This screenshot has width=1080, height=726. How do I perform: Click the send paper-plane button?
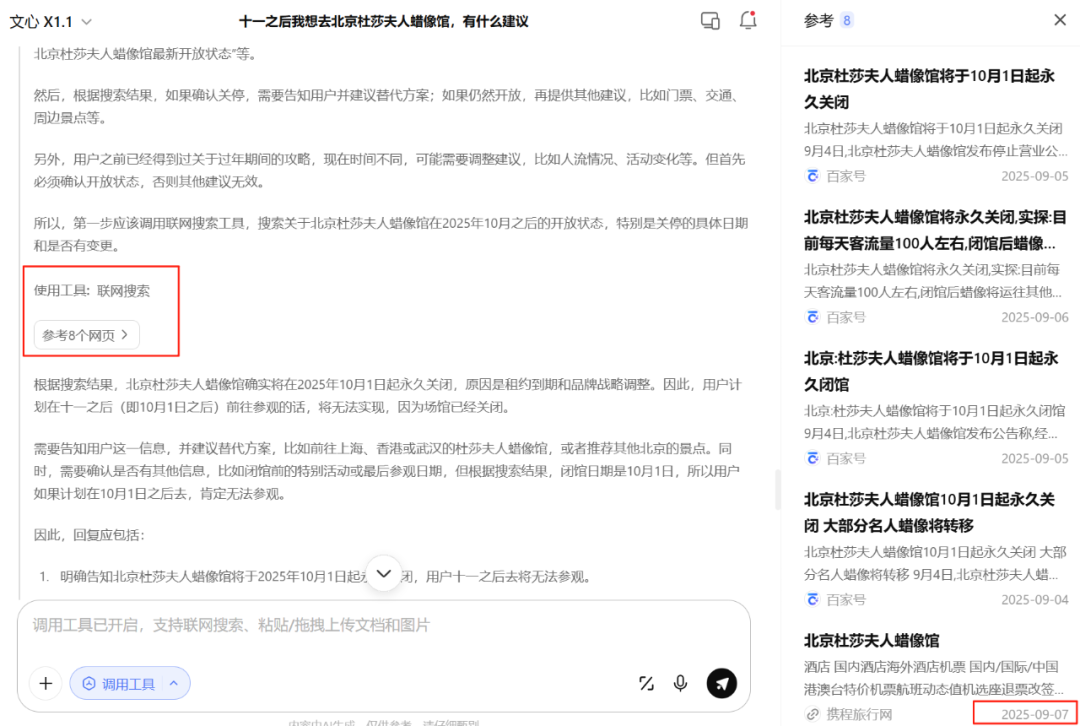[722, 683]
